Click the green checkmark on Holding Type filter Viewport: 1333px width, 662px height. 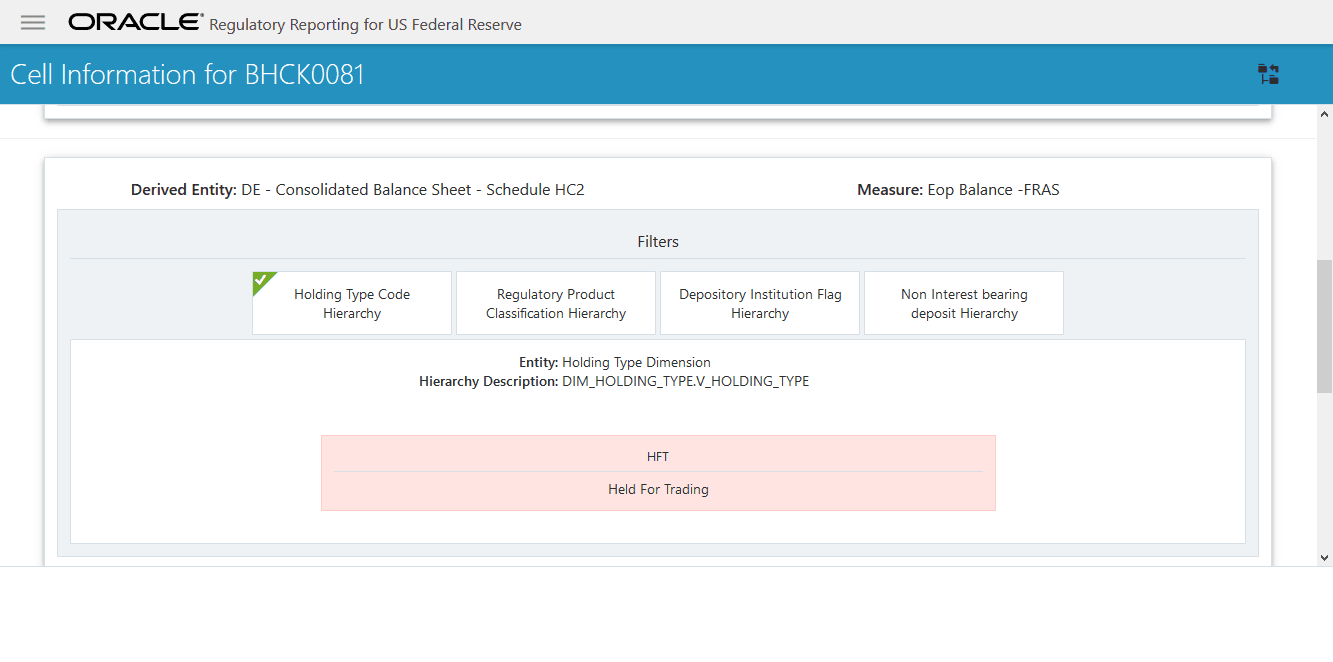(260, 283)
